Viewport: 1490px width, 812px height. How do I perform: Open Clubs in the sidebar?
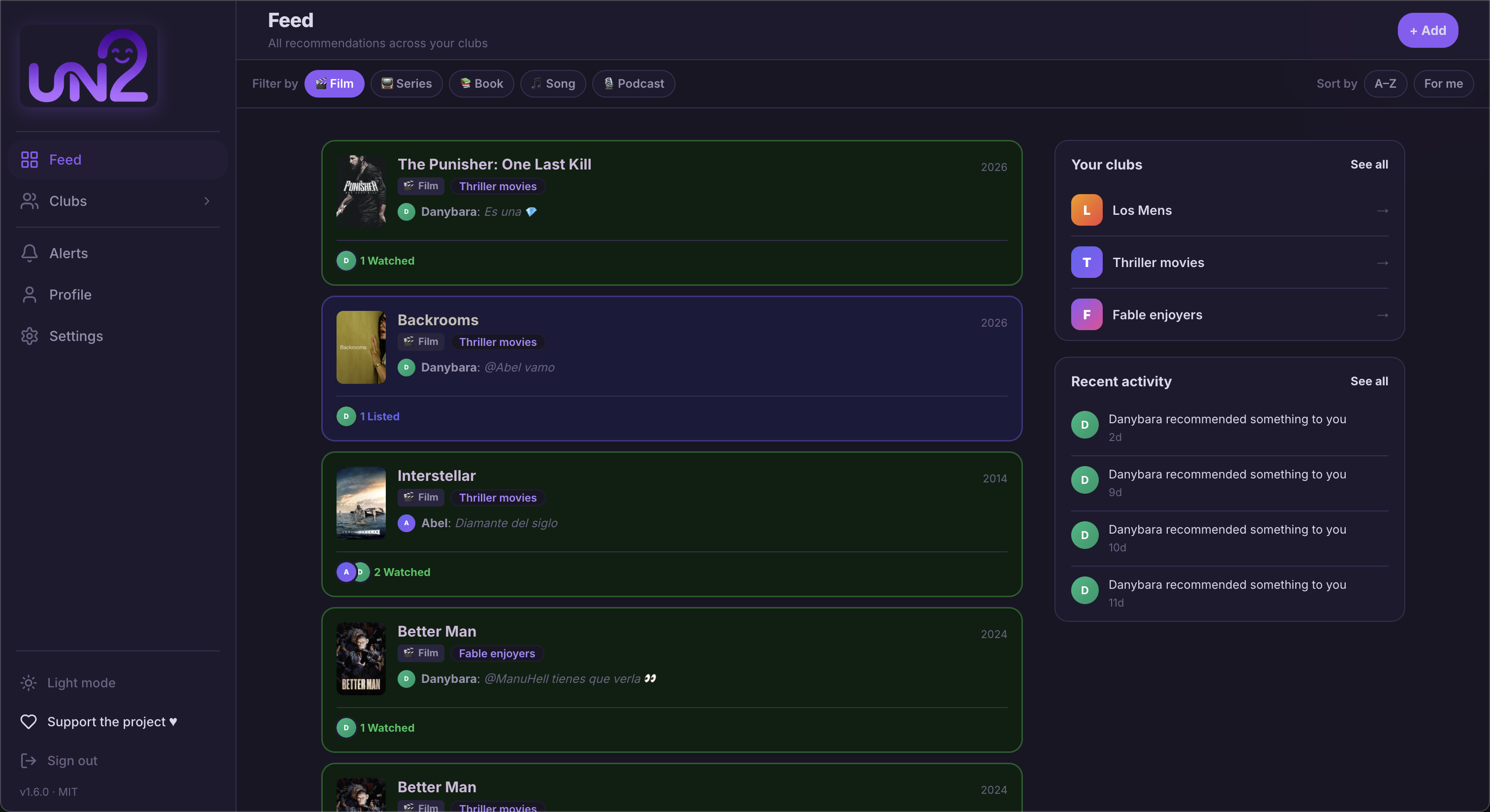[x=117, y=201]
